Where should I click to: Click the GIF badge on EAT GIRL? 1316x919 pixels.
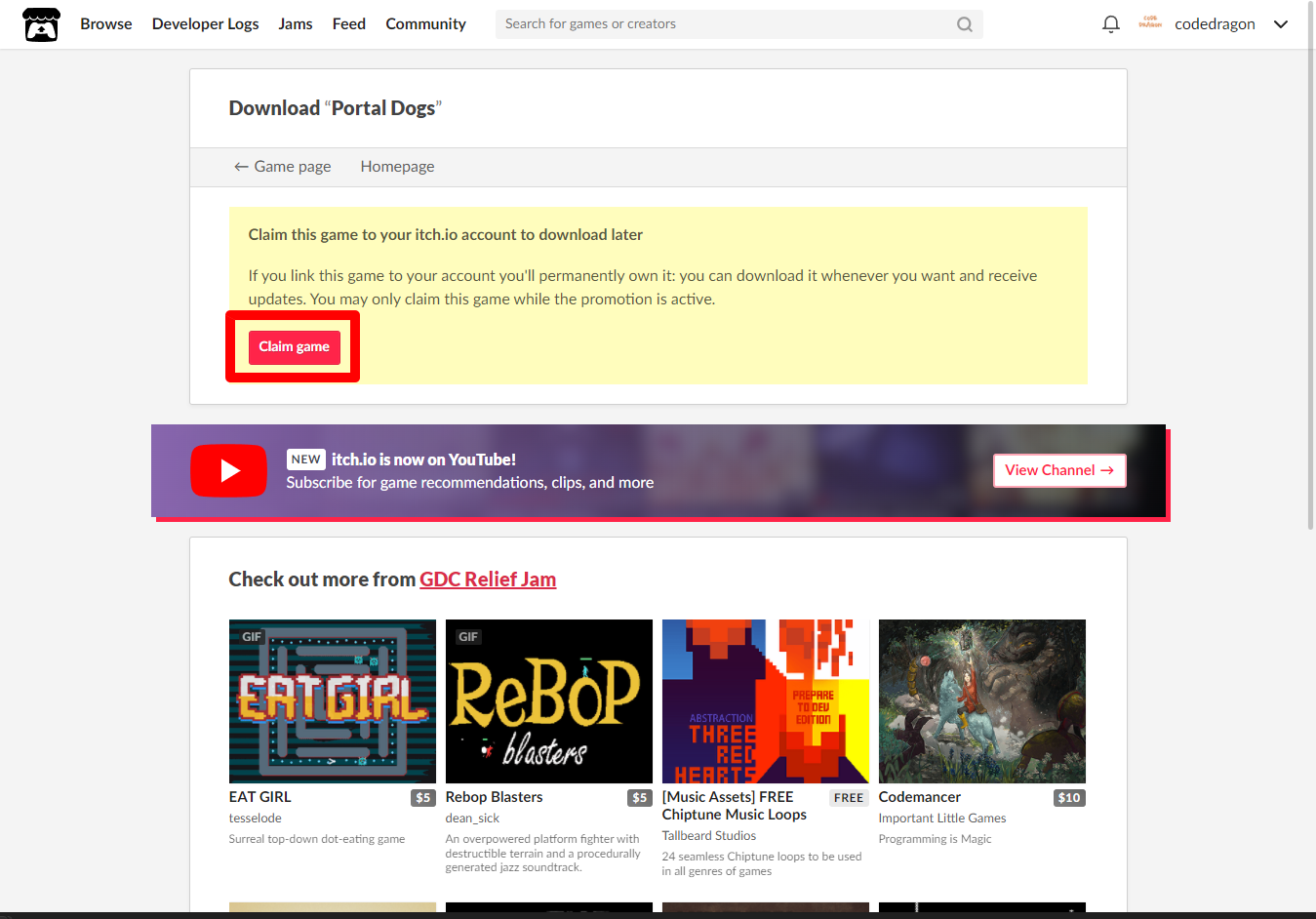click(252, 637)
